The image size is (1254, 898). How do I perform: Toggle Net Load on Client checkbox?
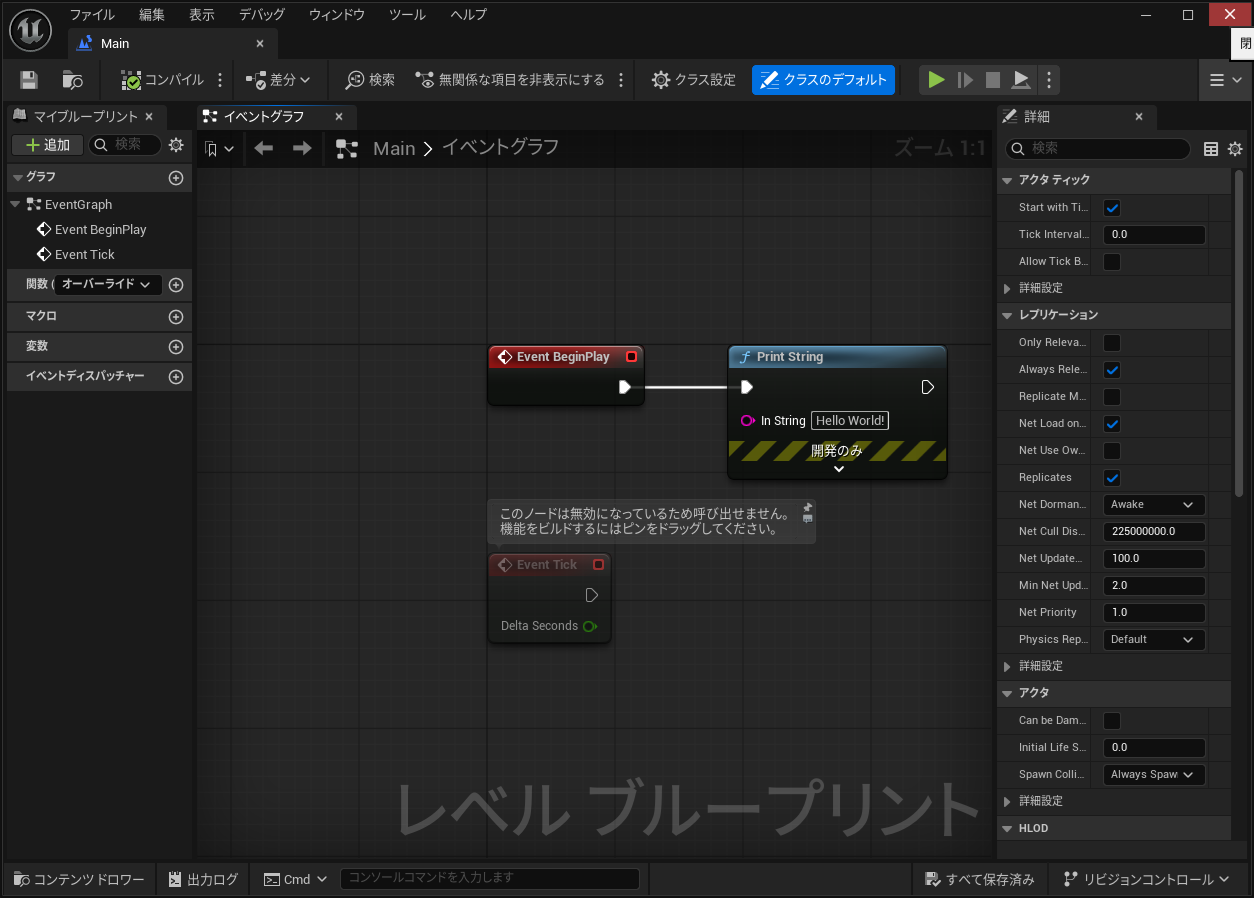(1112, 424)
